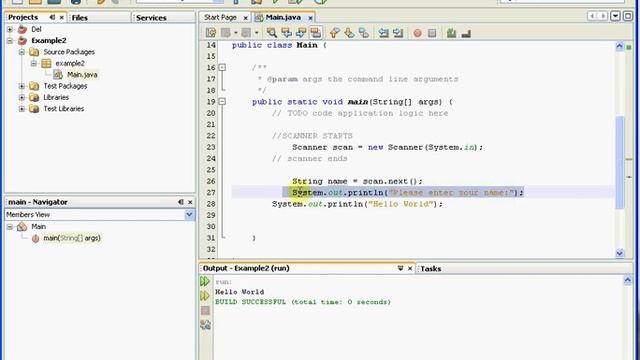Click the editor Back navigation icon
The height and width of the screenshot is (360, 640).
coord(226,33)
